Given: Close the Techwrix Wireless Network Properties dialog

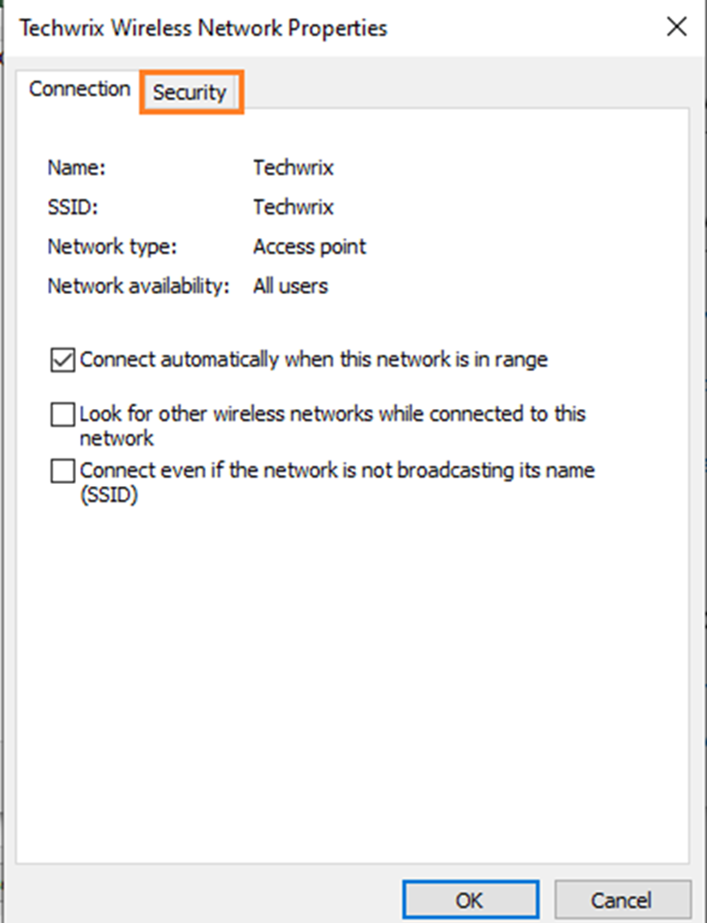Looking at the screenshot, I should coord(676,27).
